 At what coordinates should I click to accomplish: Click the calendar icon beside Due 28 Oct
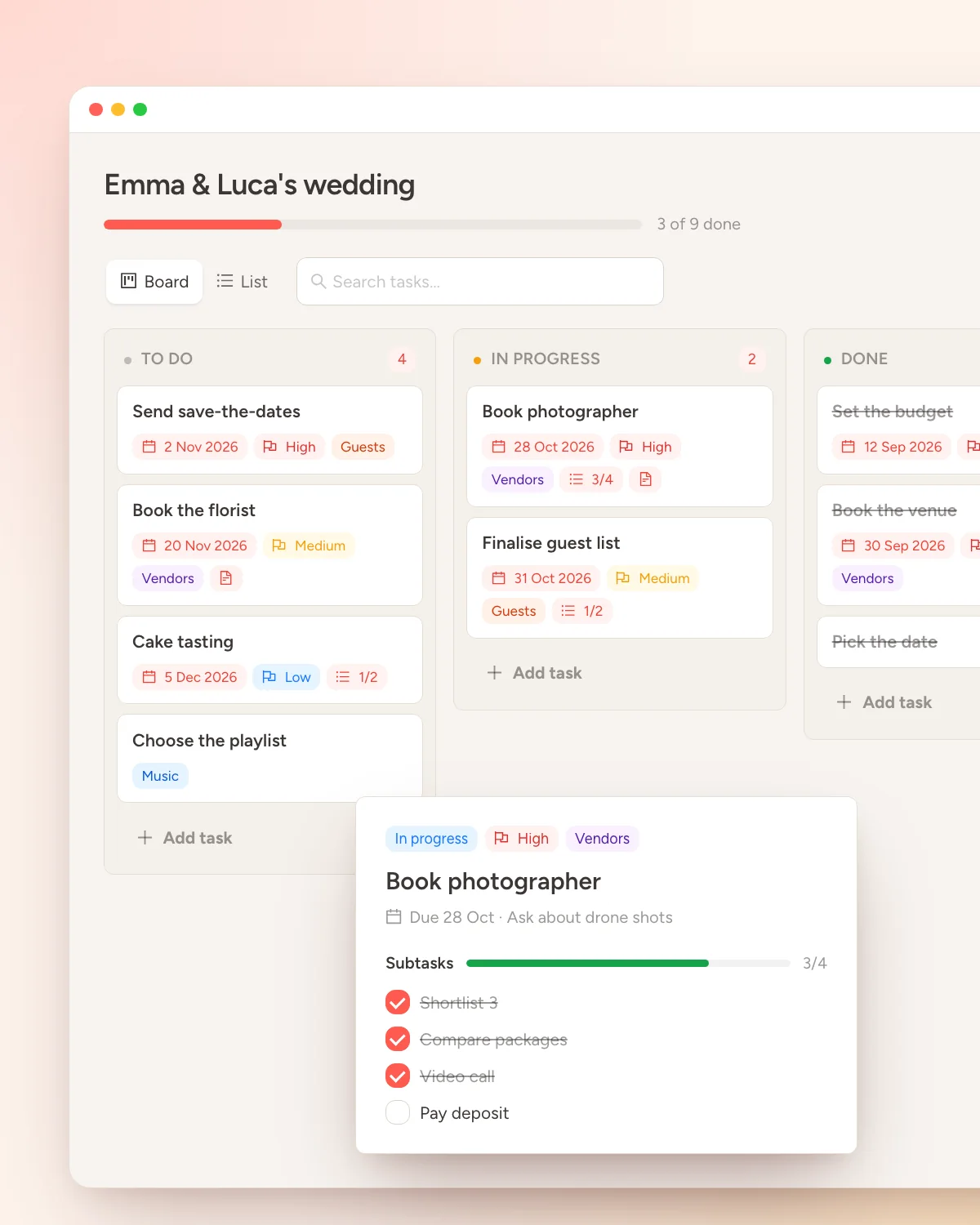[x=394, y=916]
